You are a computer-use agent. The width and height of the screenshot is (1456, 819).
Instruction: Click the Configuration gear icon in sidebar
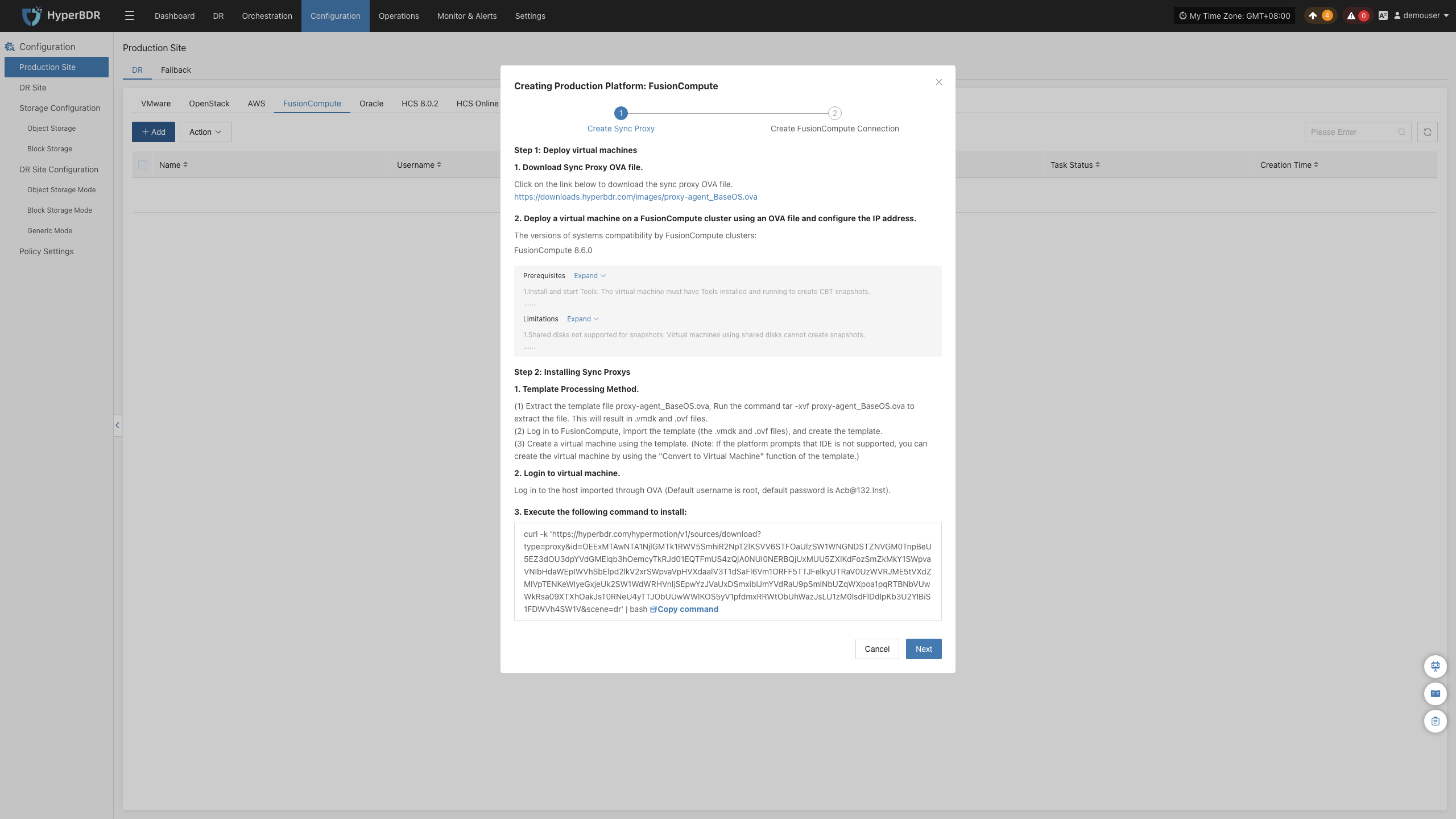[10, 47]
